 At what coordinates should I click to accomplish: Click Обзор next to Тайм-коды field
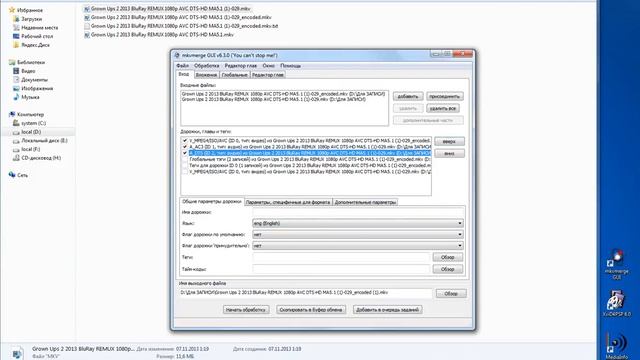[448, 269]
